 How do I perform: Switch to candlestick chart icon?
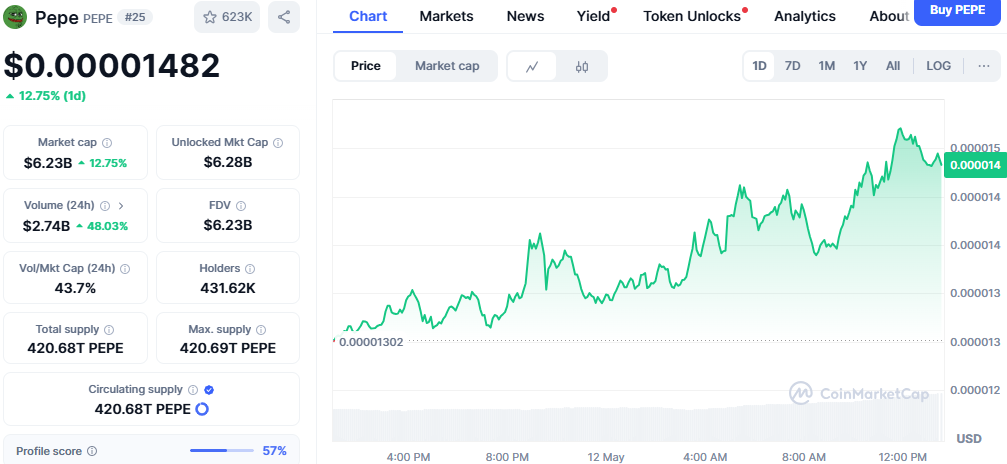point(582,66)
